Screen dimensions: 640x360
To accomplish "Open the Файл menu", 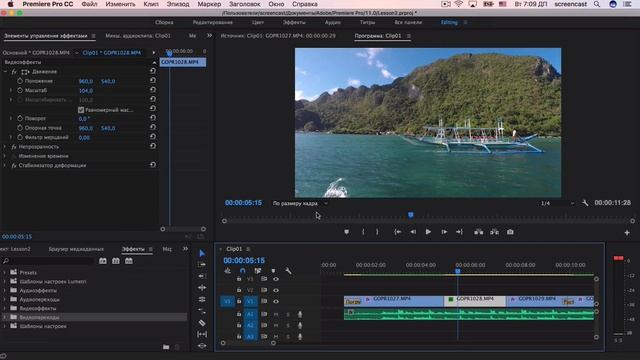I will coord(89,4).
